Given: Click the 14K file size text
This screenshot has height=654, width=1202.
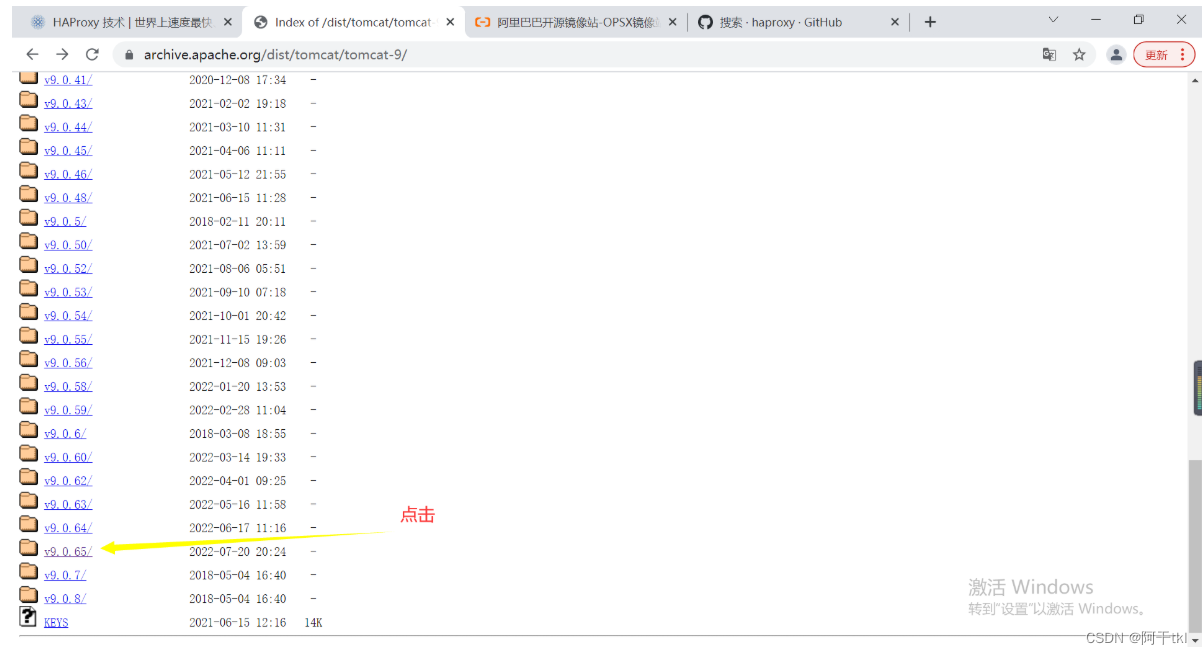Looking at the screenshot, I should click(x=313, y=623).
